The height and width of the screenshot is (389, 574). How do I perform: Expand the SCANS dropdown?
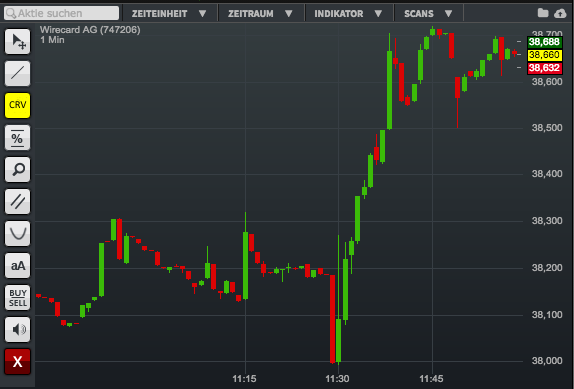(428, 14)
